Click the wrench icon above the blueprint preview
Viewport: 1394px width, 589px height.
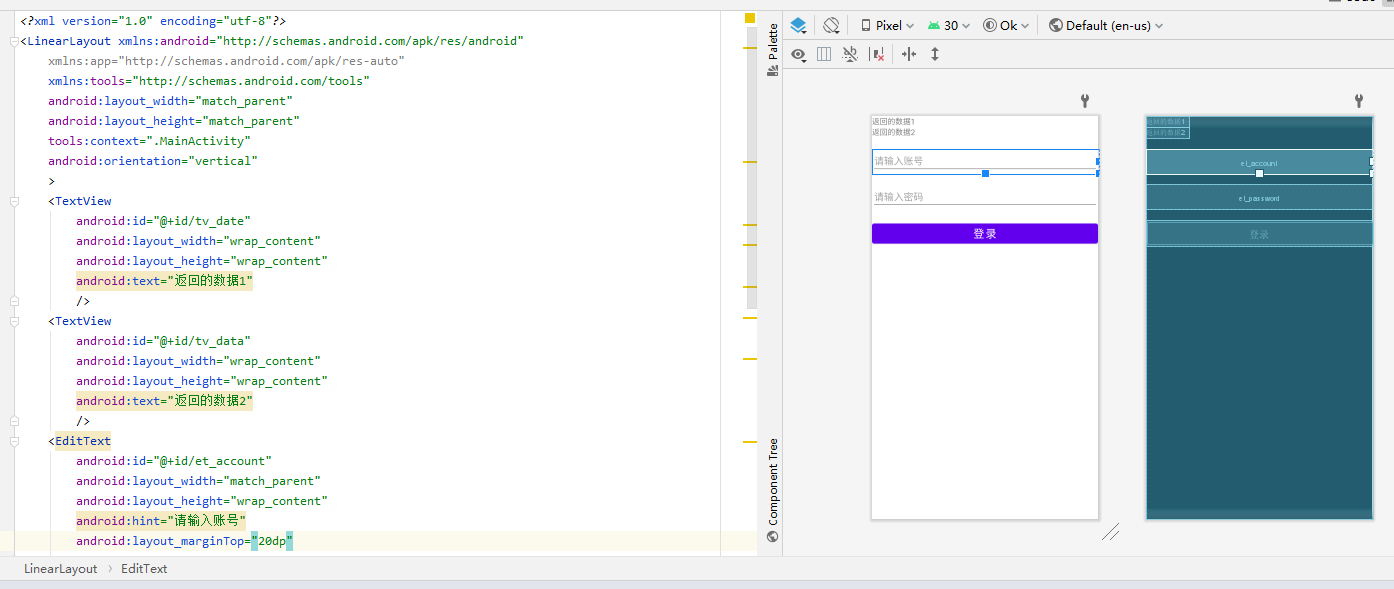tap(1359, 100)
